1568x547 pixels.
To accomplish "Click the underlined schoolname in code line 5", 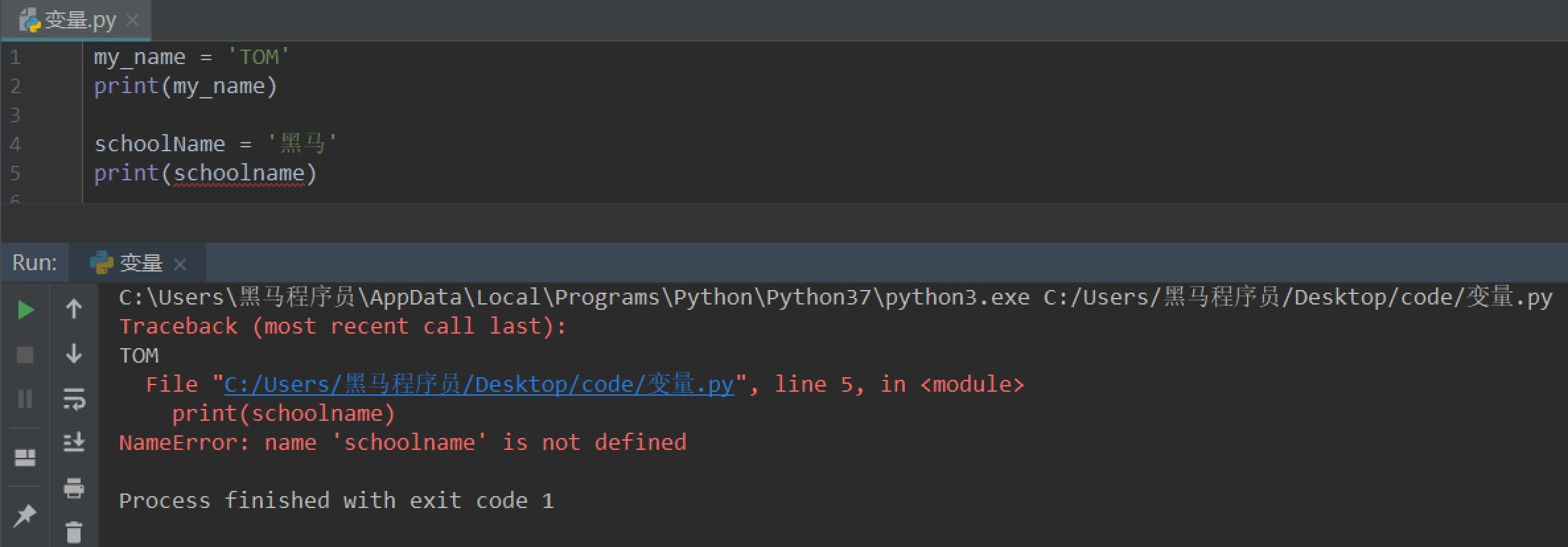I will (239, 173).
